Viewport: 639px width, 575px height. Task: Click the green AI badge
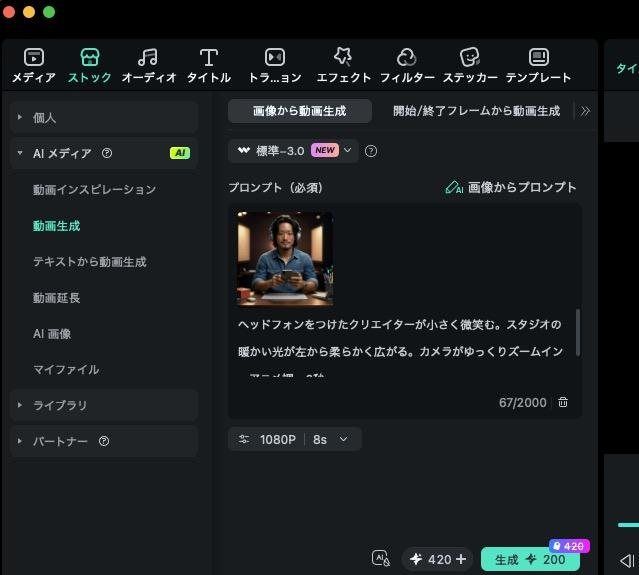pos(180,153)
